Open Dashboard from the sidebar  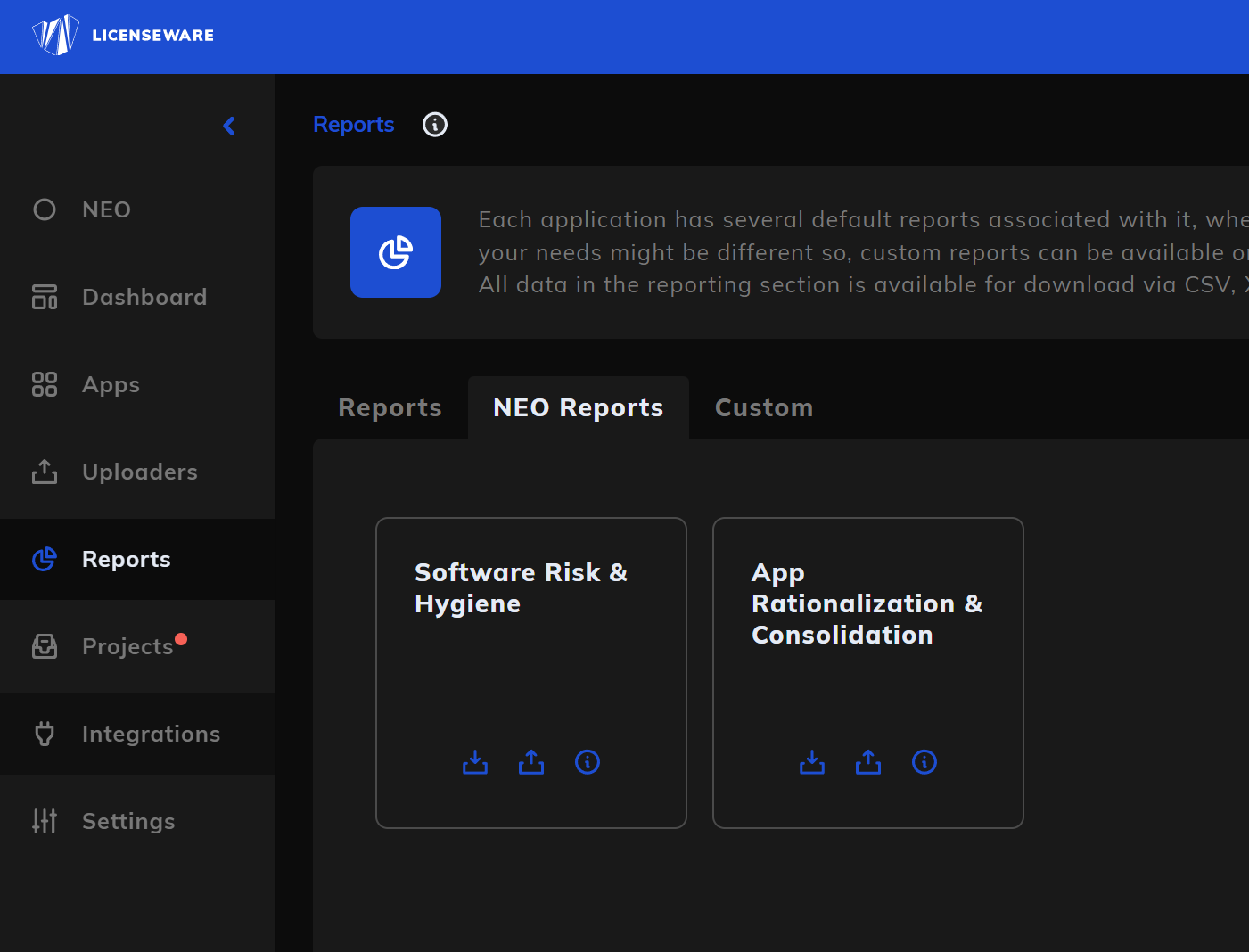point(144,297)
